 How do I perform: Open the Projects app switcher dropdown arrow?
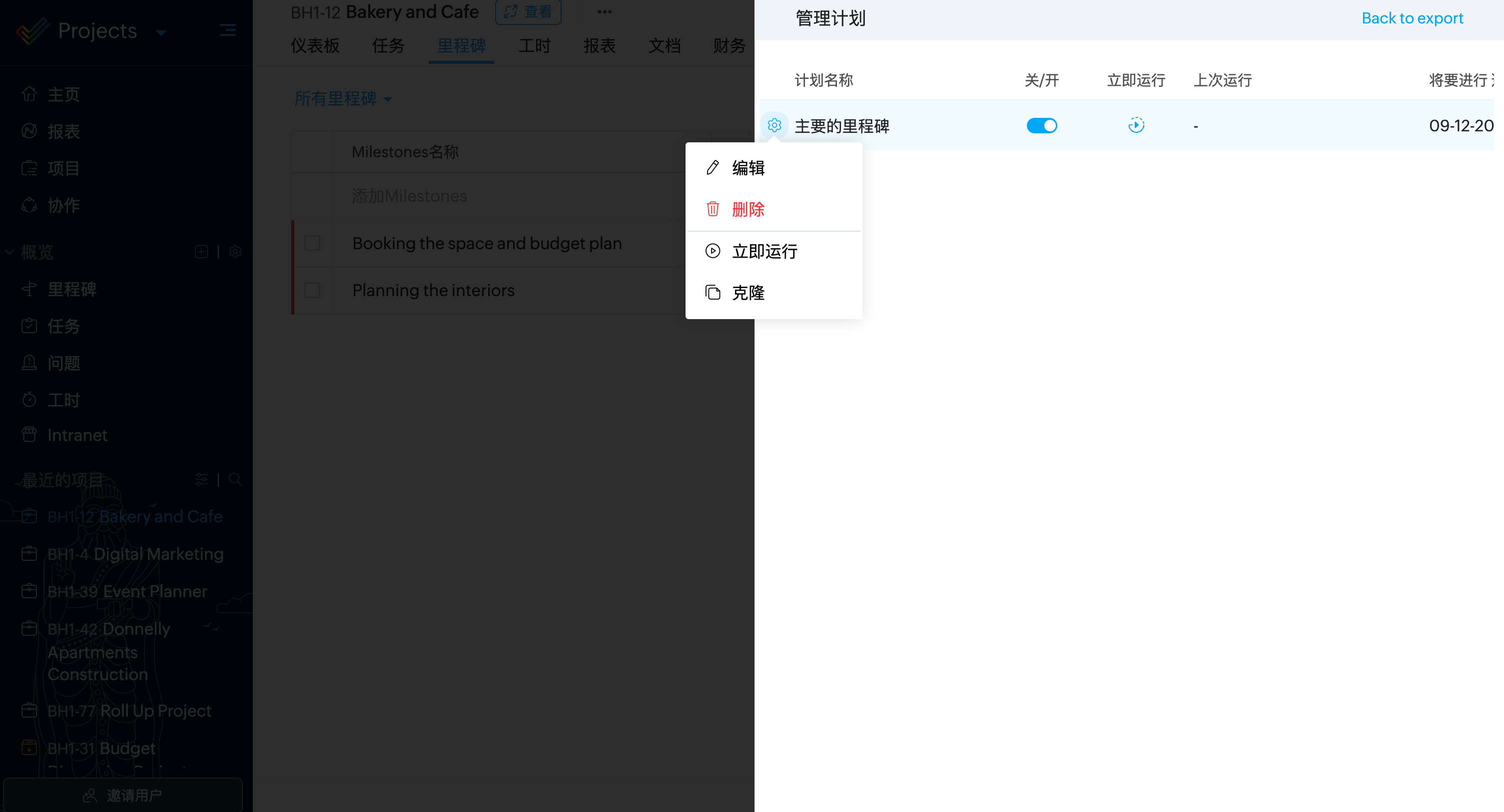162,32
